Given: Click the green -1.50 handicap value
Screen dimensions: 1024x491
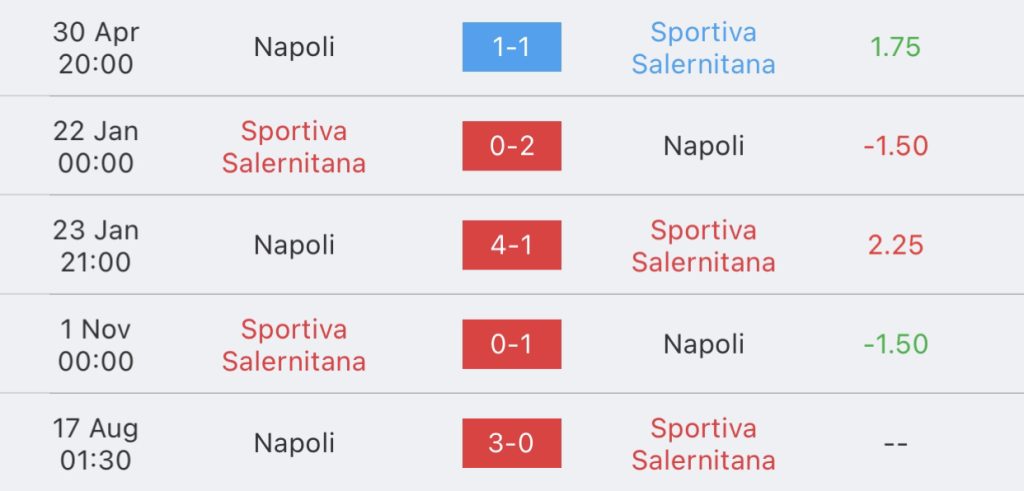Looking at the screenshot, I should pyautogui.click(x=895, y=344).
